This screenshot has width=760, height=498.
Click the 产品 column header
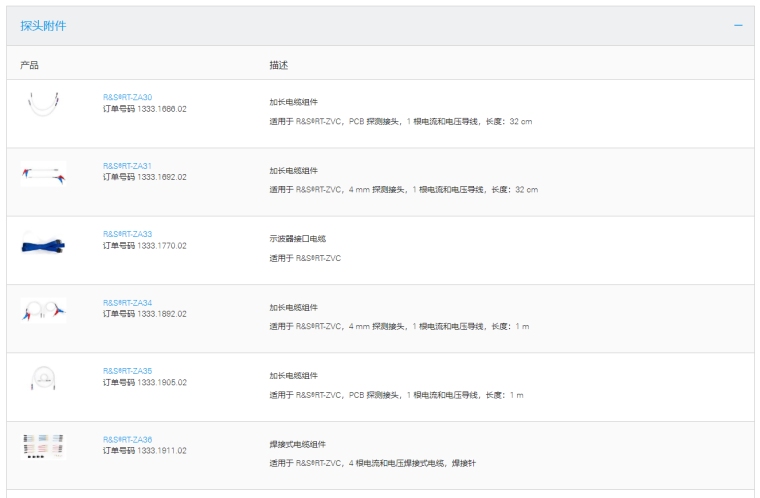tap(30, 65)
